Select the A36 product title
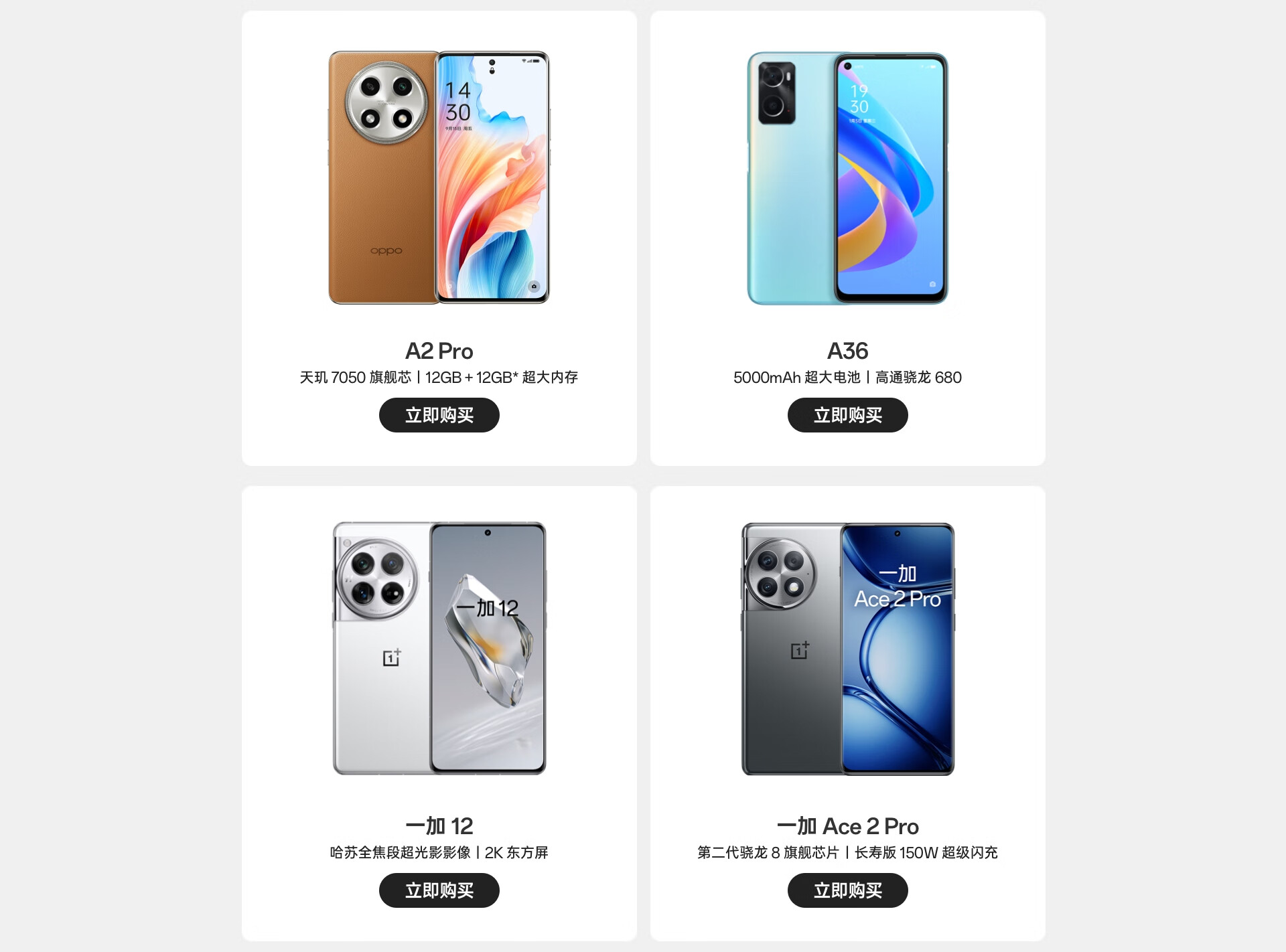This screenshot has height=952, width=1286. pyautogui.click(x=847, y=351)
